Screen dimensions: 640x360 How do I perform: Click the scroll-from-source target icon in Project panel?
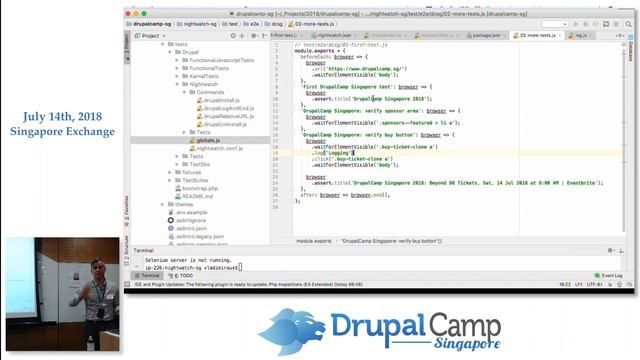pos(233,36)
